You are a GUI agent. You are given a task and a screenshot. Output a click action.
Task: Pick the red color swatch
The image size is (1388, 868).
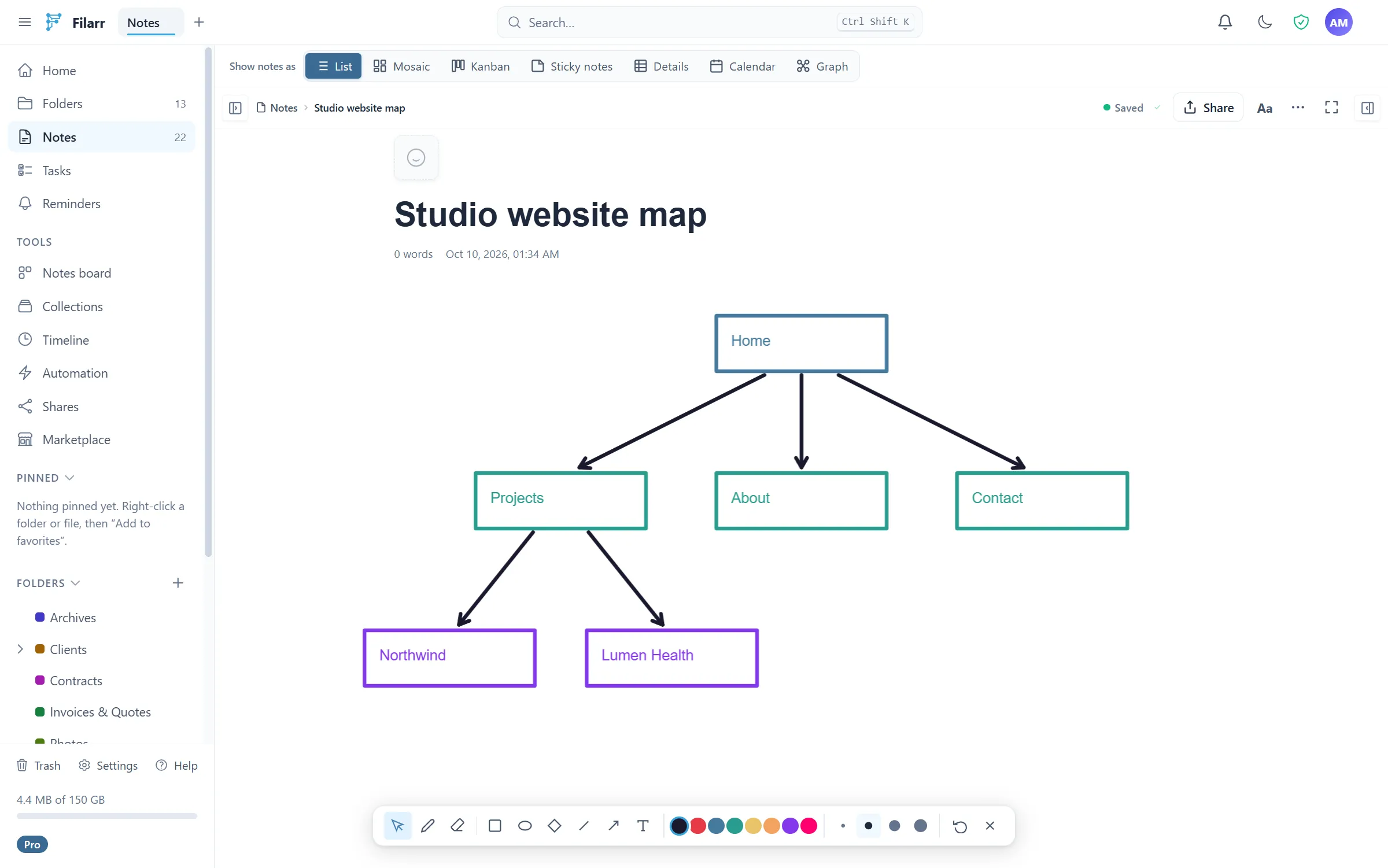[x=698, y=826]
